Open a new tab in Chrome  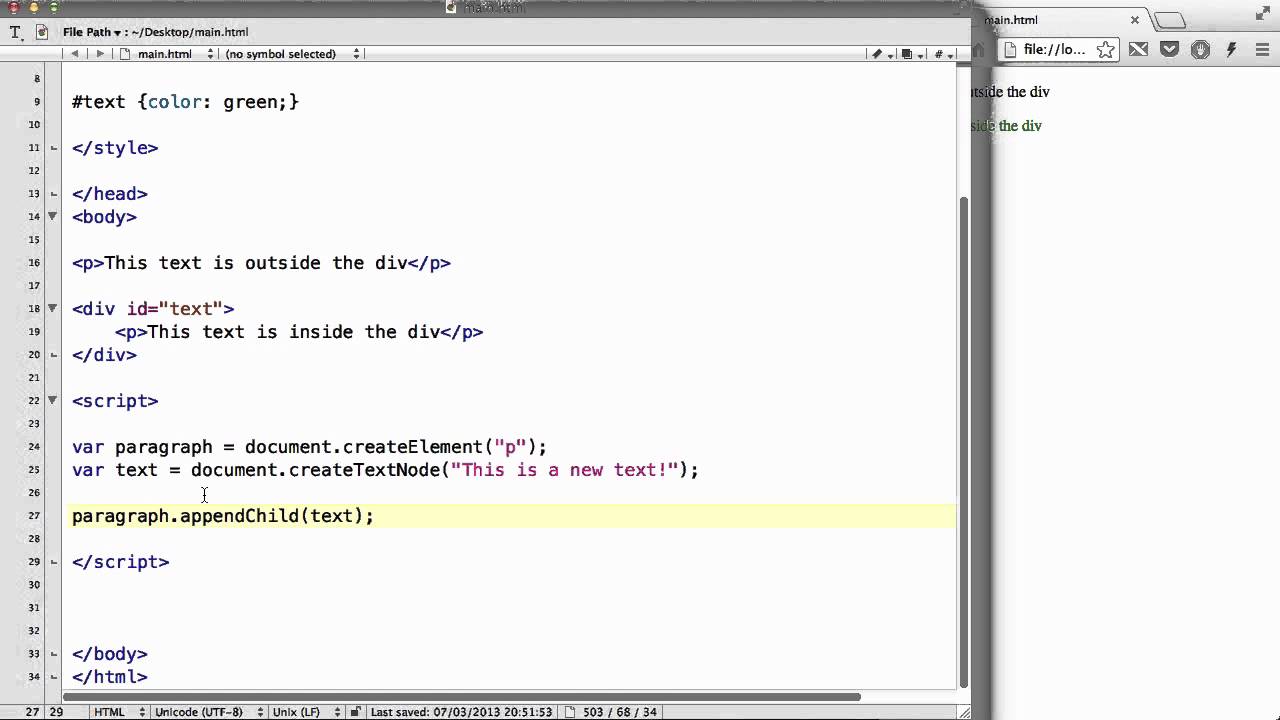[x=1169, y=20]
